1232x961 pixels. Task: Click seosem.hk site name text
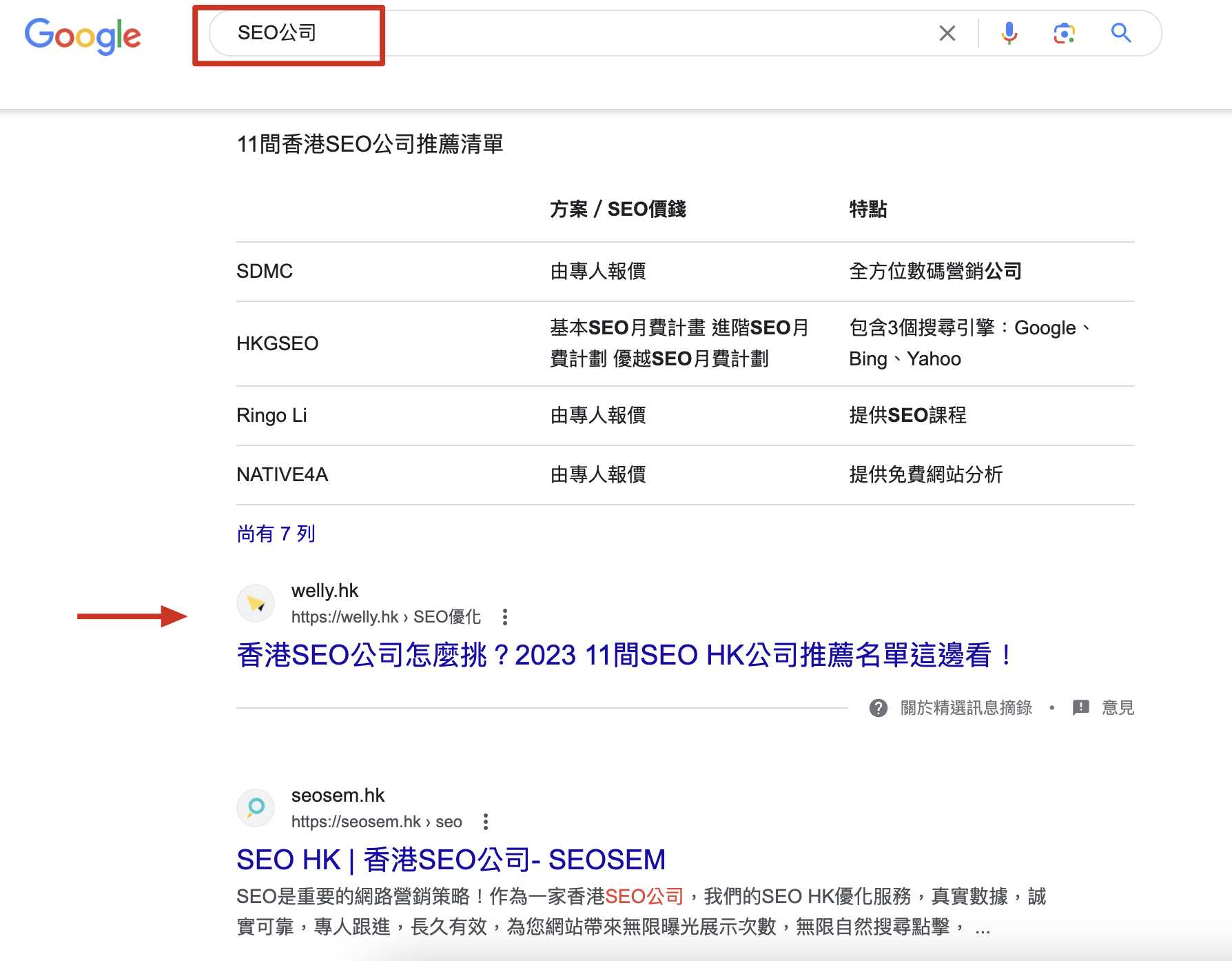click(338, 796)
